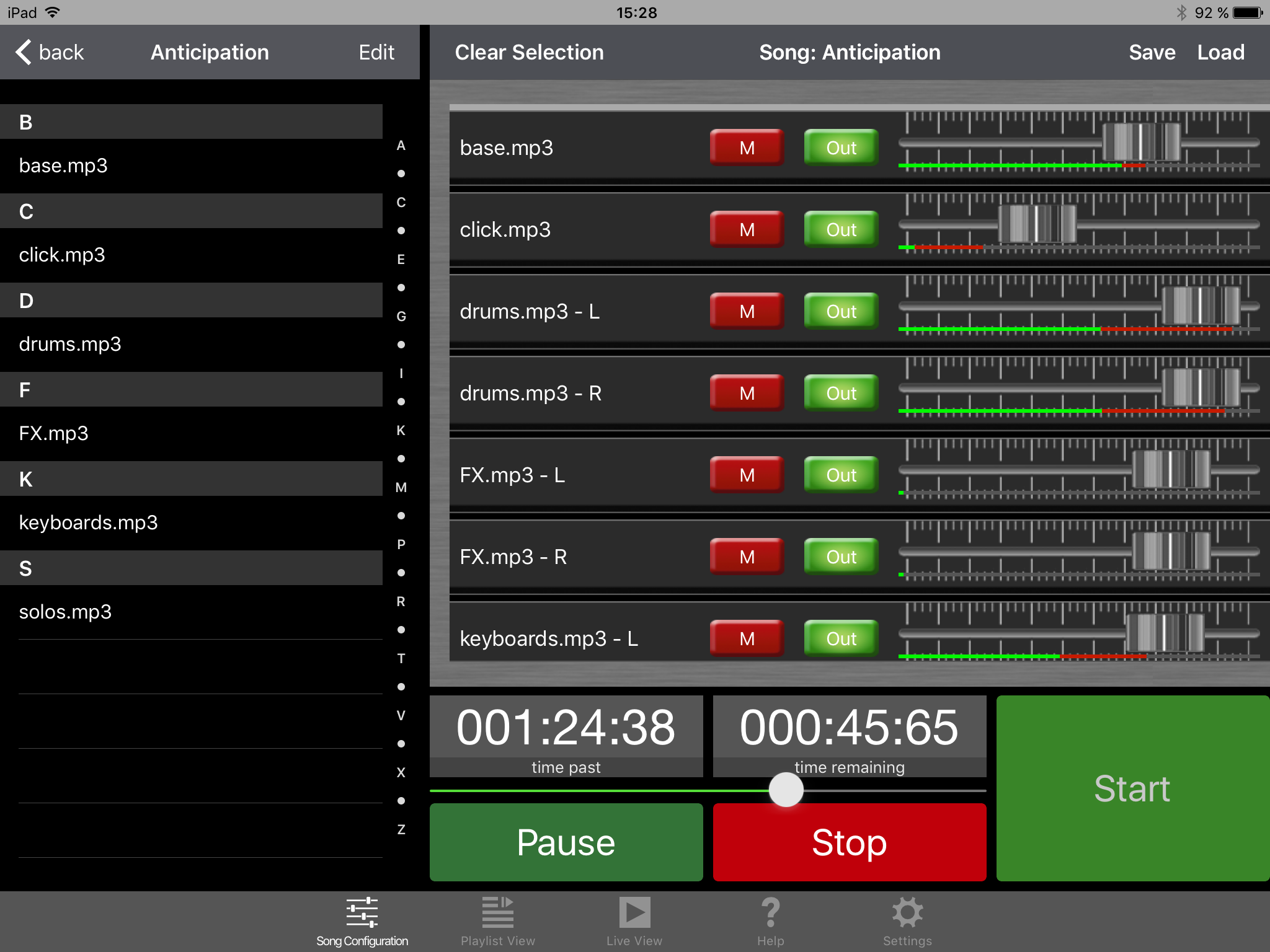Click the Load button
This screenshot has width=1270, height=952.
(1220, 52)
